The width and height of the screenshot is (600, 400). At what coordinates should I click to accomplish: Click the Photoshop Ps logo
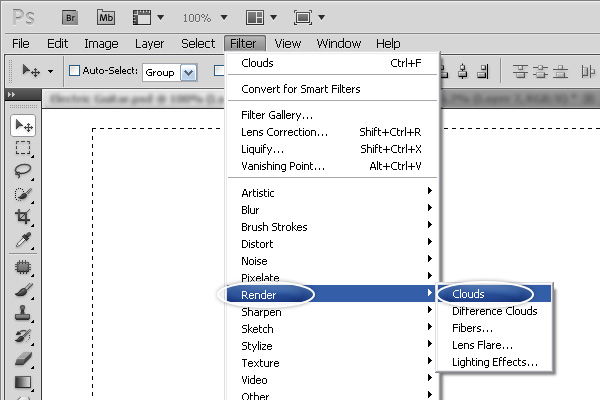click(x=23, y=18)
